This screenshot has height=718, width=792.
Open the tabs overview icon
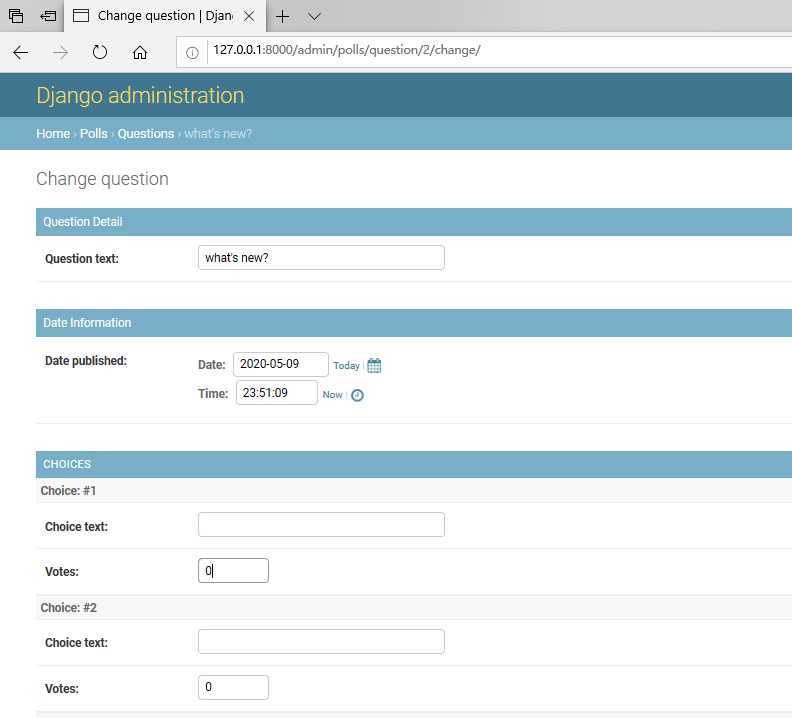pyautogui.click(x=16, y=16)
